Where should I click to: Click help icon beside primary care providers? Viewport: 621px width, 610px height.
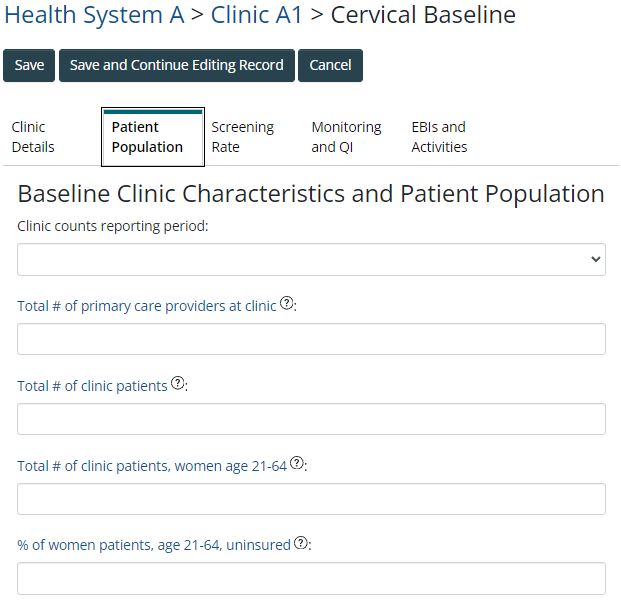coord(286,304)
